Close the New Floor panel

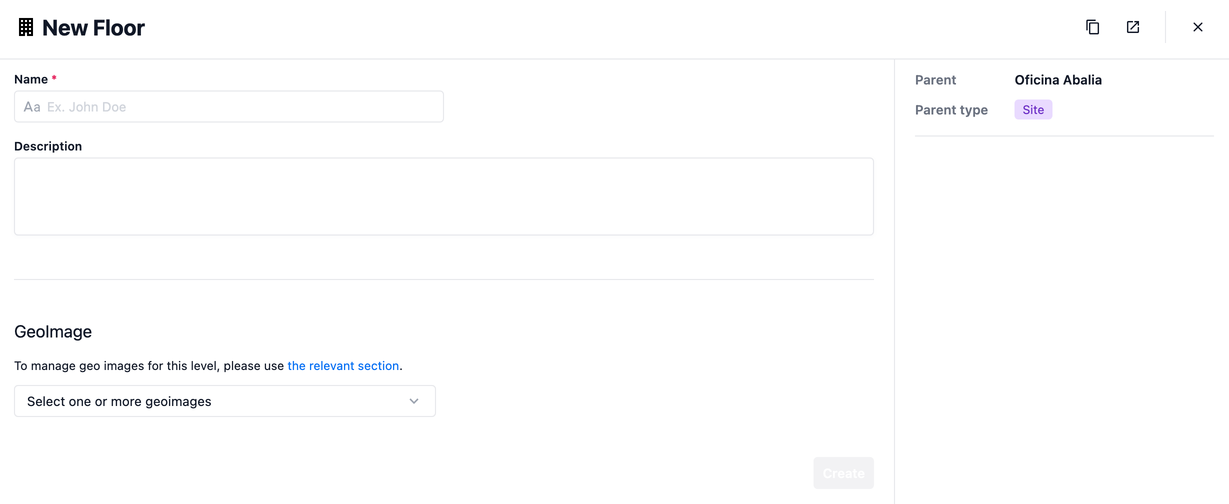1197,27
